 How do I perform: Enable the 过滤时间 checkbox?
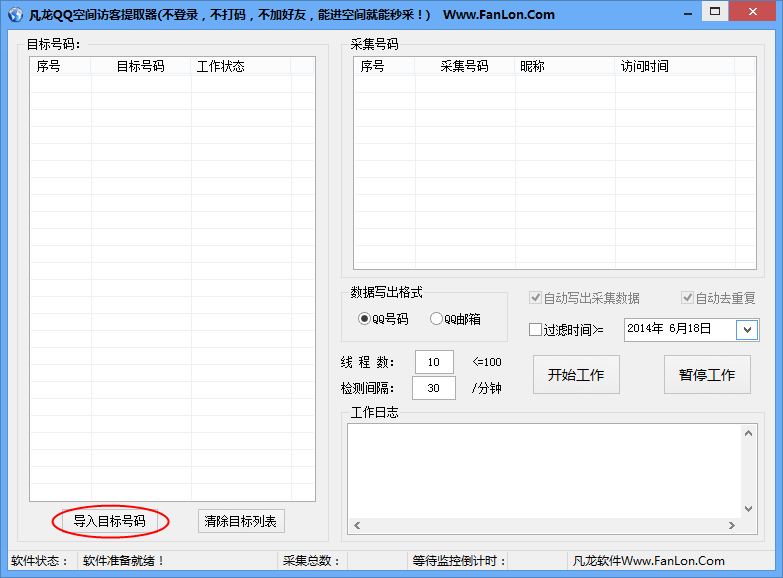pyautogui.click(x=535, y=329)
